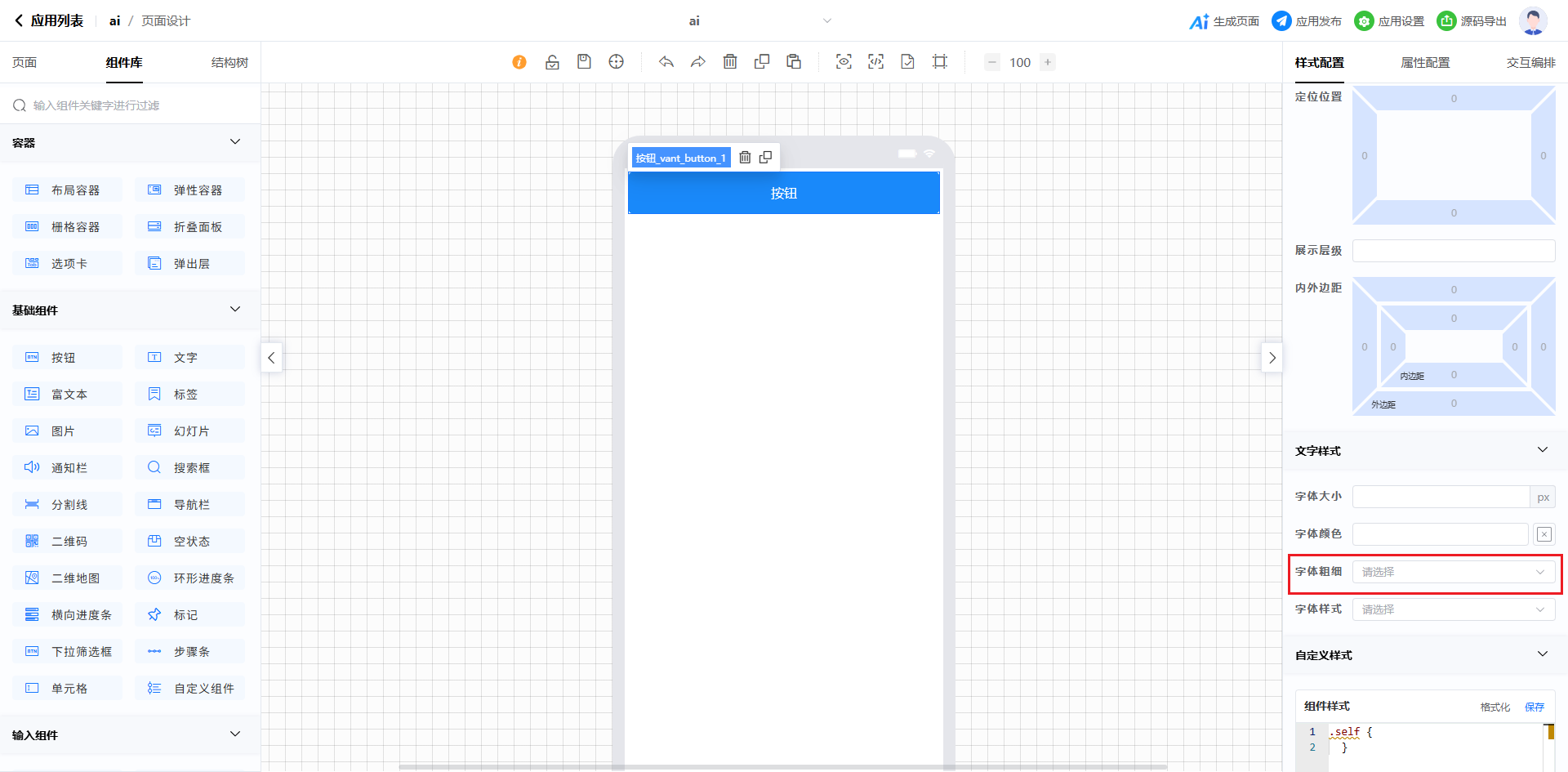Click the undo arrow in the toolbar
Viewport: 1568px width, 772px height.
pyautogui.click(x=666, y=62)
